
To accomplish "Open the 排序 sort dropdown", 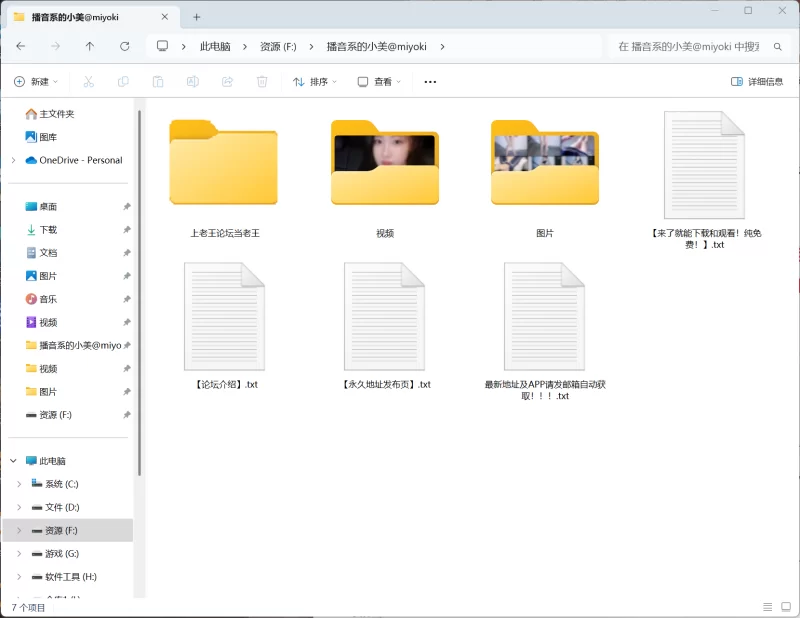I will coord(315,82).
